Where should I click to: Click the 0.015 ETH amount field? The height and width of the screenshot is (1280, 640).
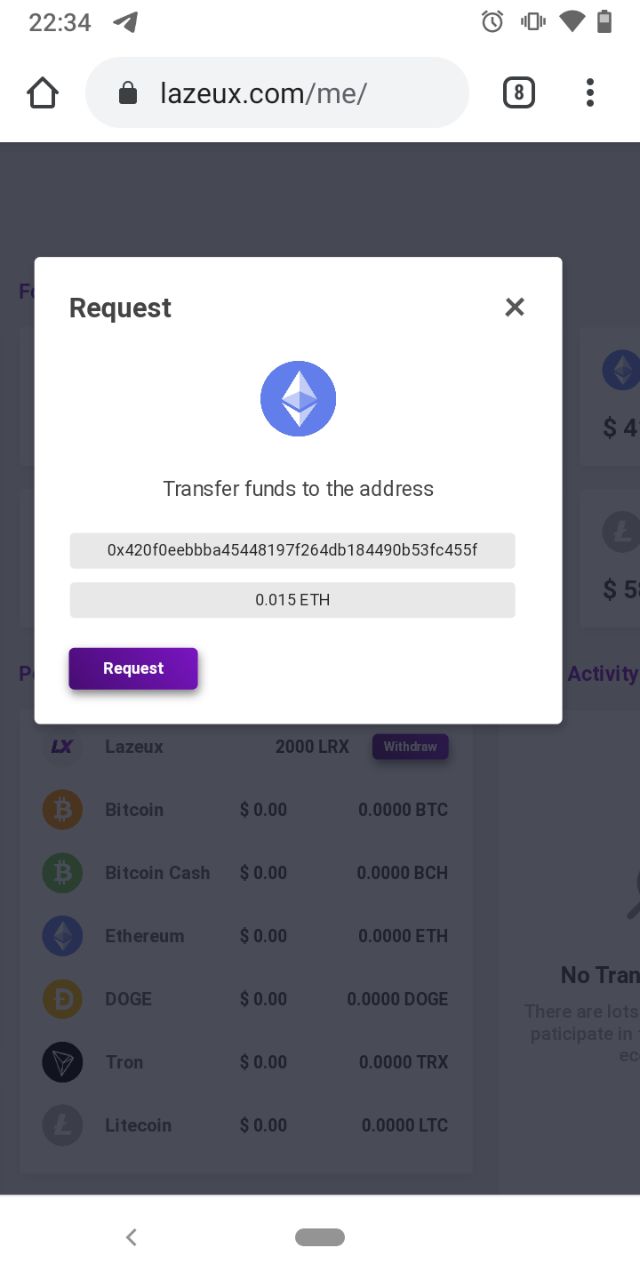pos(292,600)
